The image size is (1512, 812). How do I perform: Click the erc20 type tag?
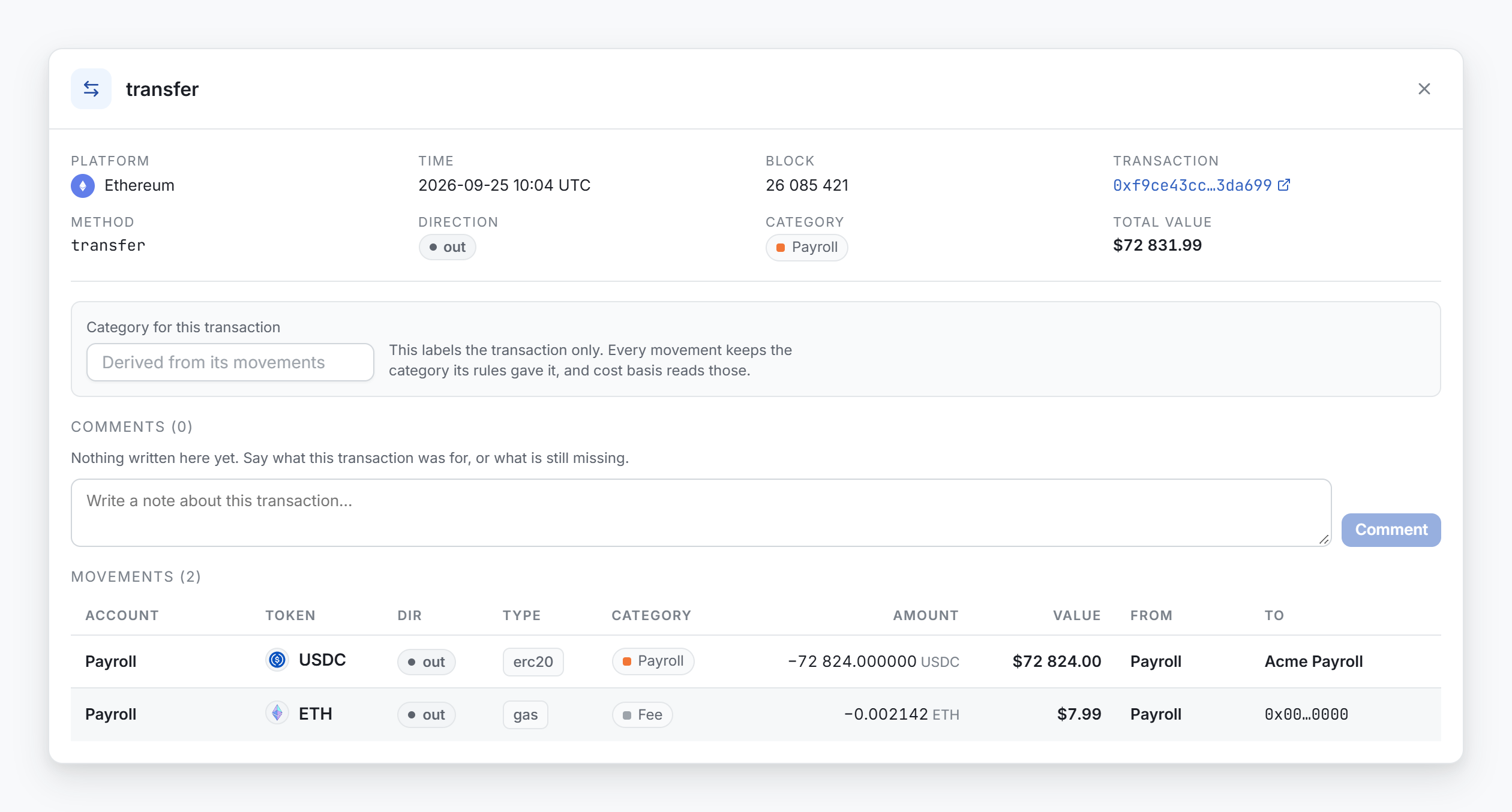[x=533, y=661]
